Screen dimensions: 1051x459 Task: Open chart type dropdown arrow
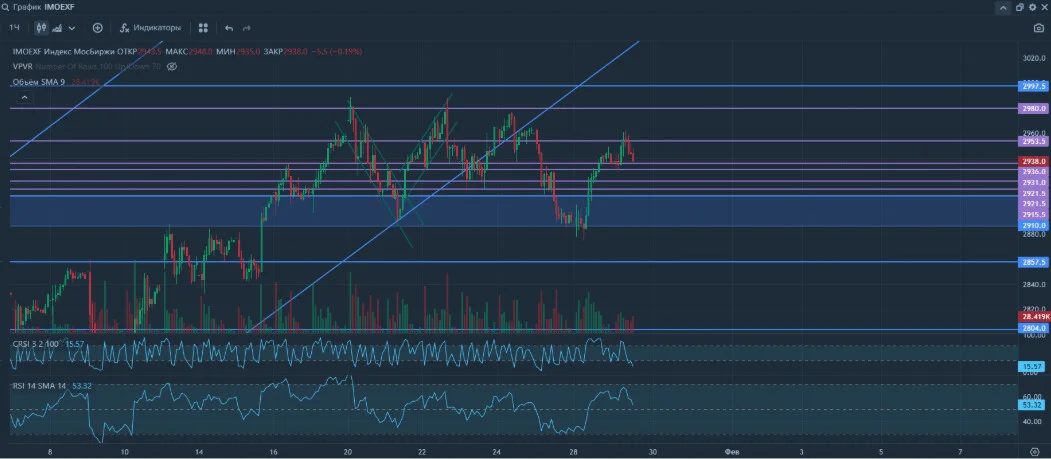(72, 28)
